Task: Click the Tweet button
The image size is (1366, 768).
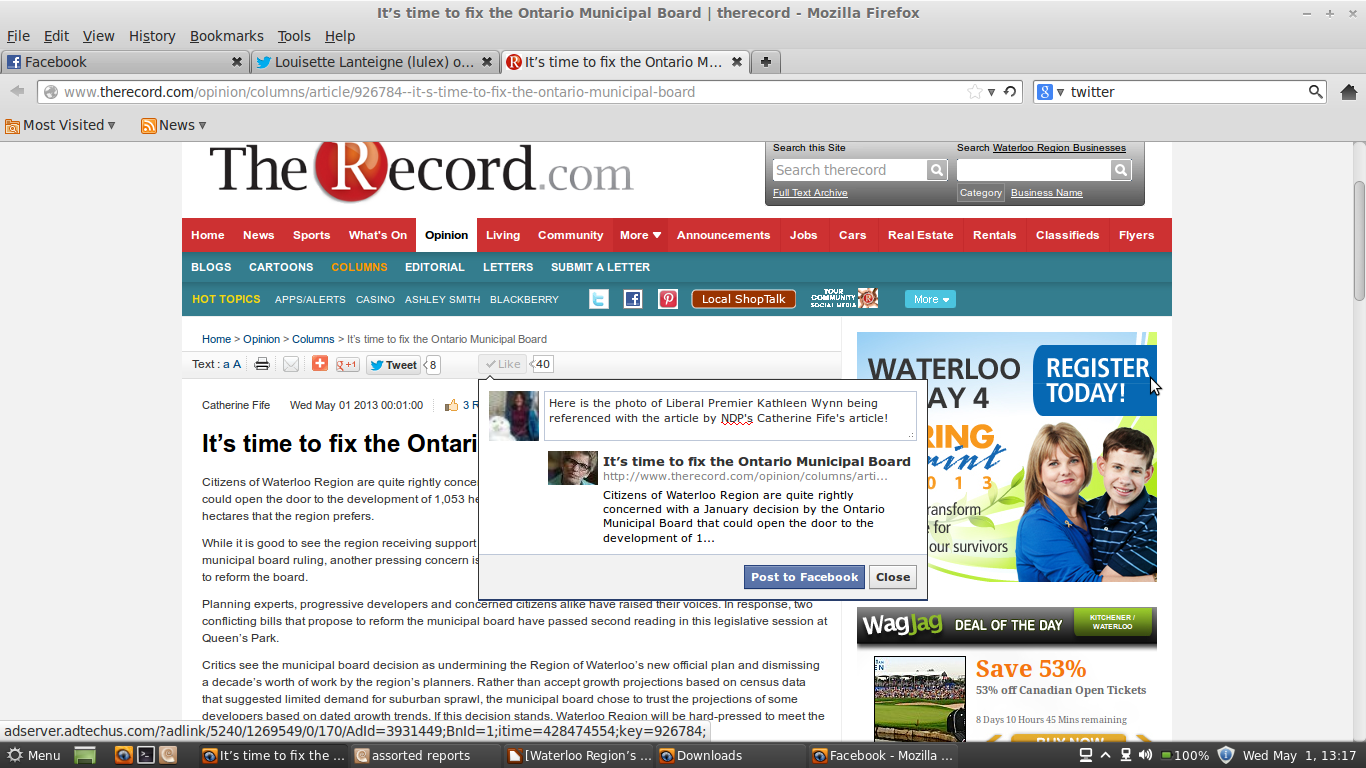Action: tap(393, 365)
